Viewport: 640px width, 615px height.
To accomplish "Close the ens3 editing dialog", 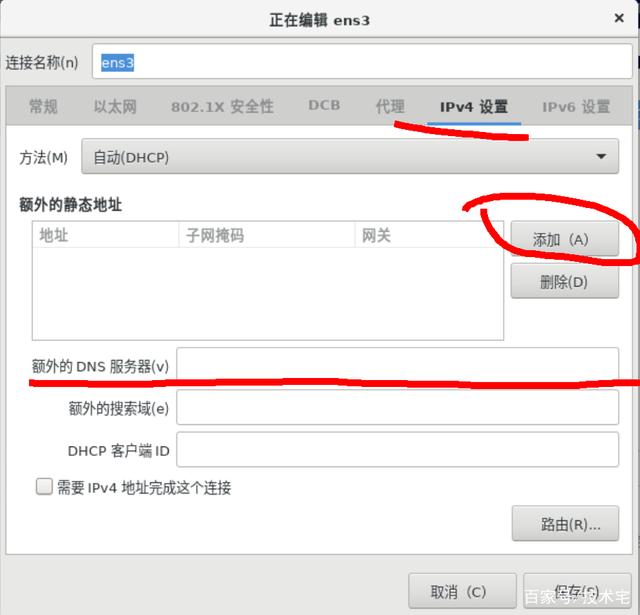I will (x=619, y=18).
